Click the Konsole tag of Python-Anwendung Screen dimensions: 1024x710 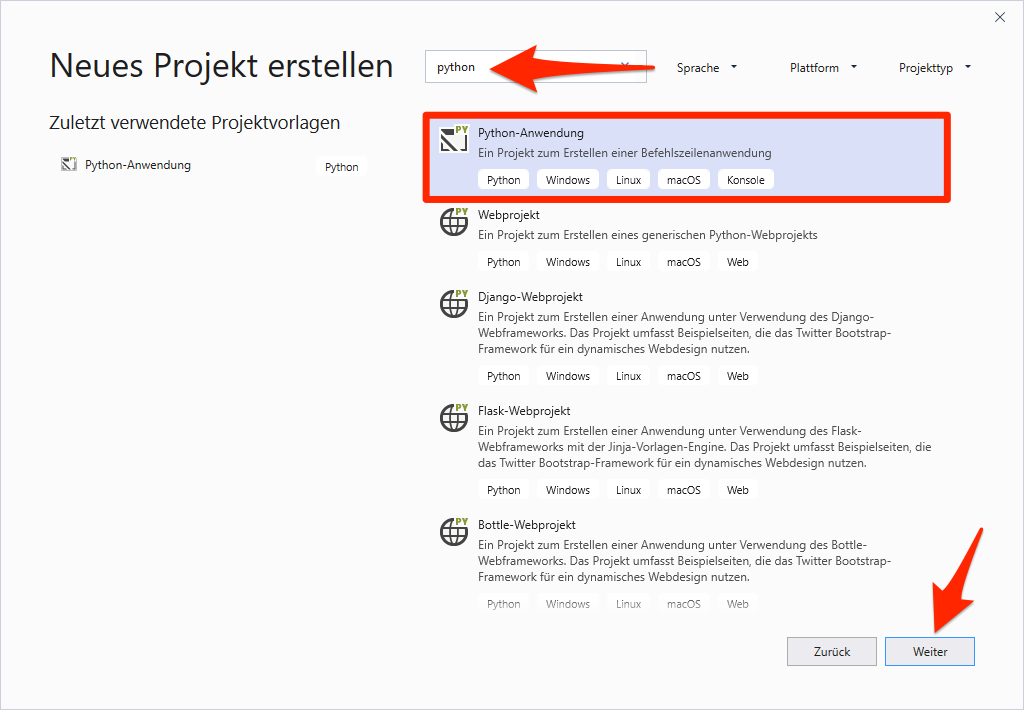click(745, 180)
